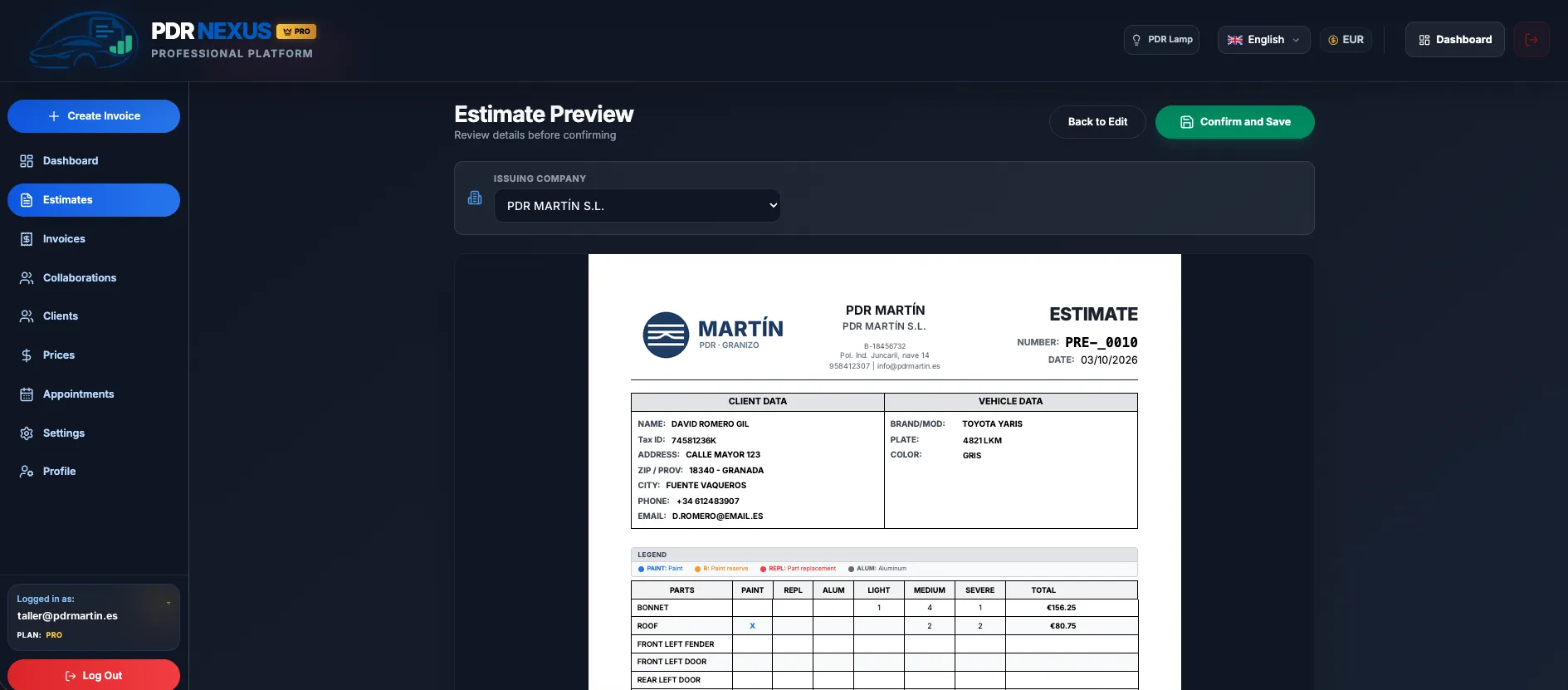Click the email D.ROMERO@EMAIL.ES
1568x690 pixels.
[717, 516]
